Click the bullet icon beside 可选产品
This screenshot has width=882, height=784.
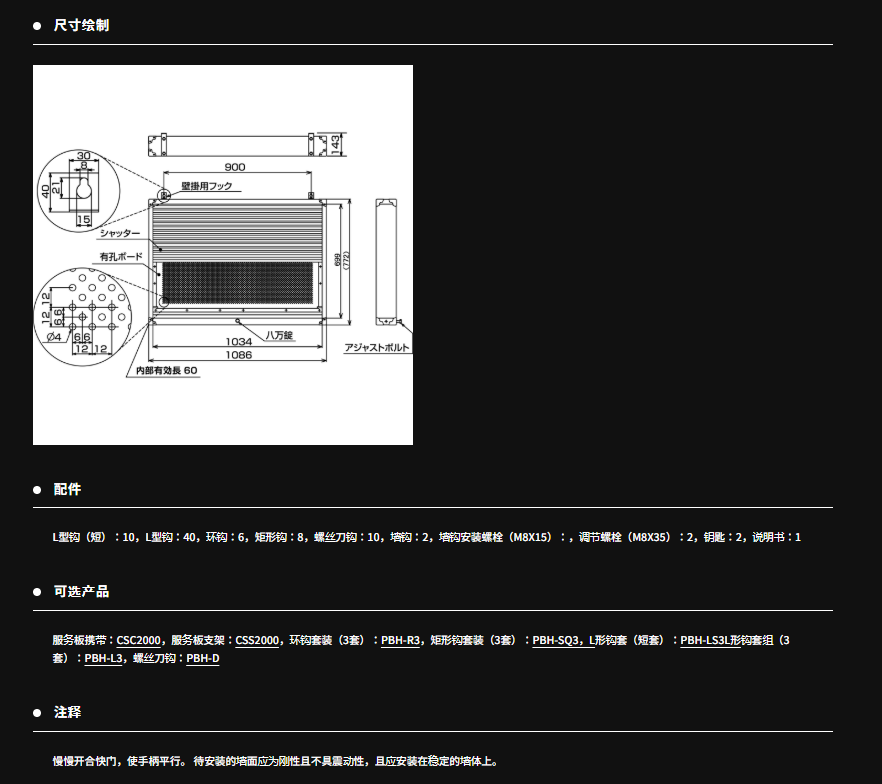(37, 592)
